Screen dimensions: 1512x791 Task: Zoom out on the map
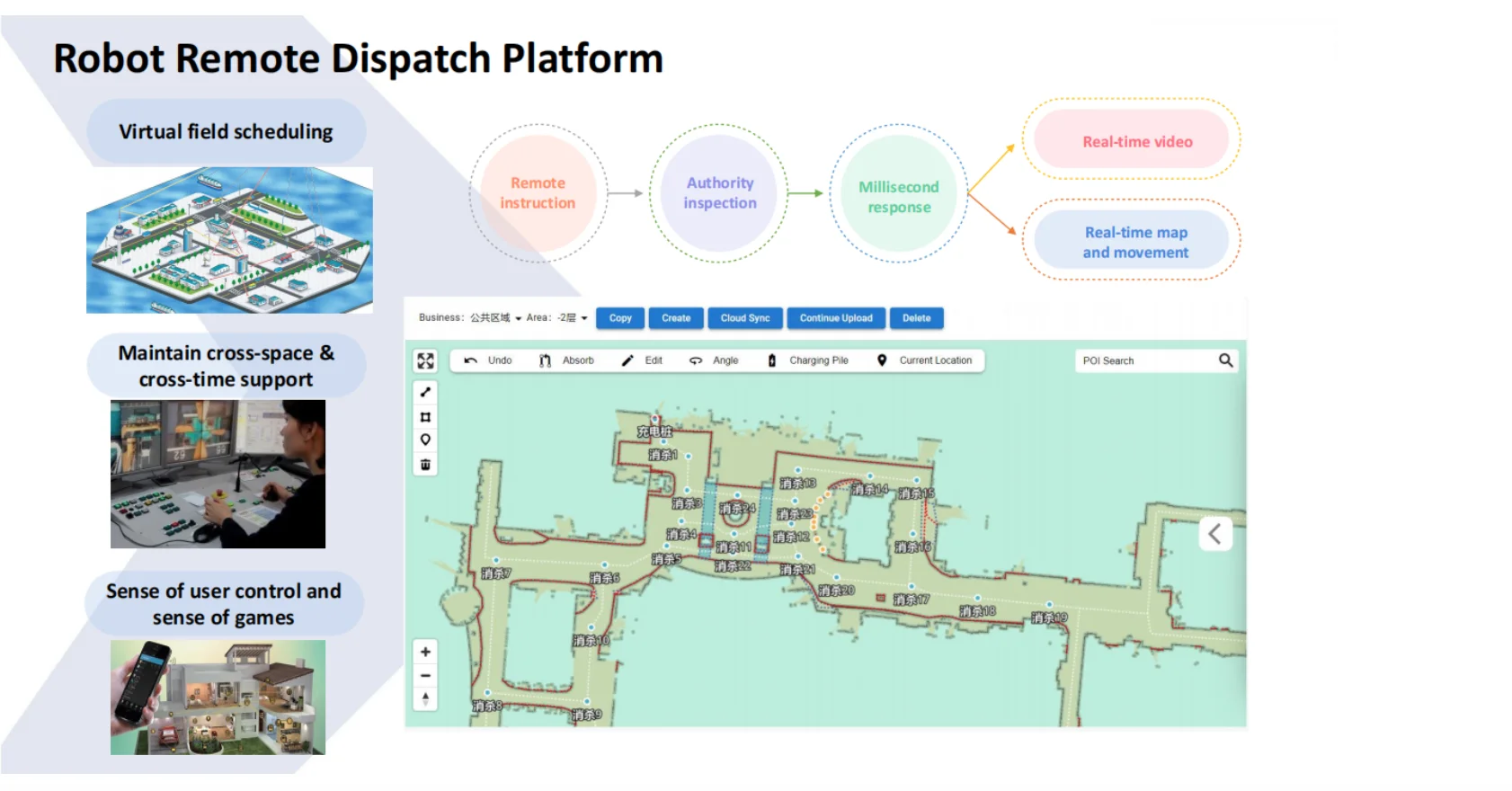coord(425,675)
